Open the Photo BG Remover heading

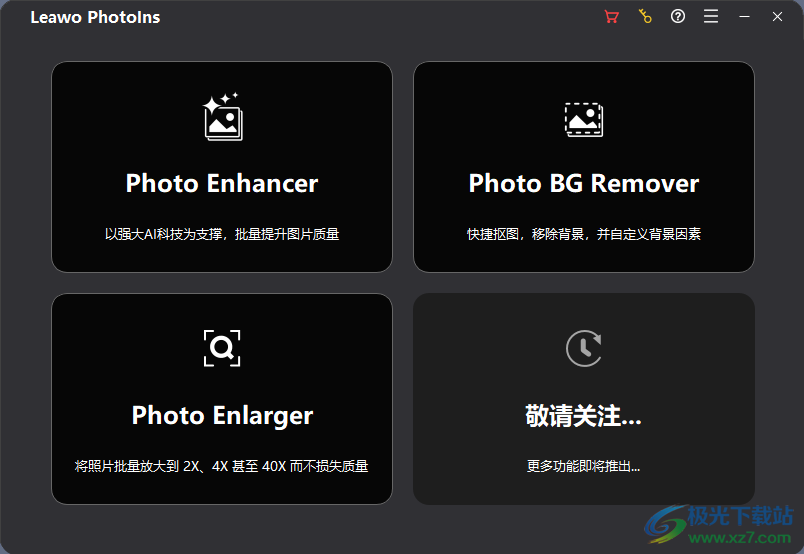pyautogui.click(x=584, y=183)
